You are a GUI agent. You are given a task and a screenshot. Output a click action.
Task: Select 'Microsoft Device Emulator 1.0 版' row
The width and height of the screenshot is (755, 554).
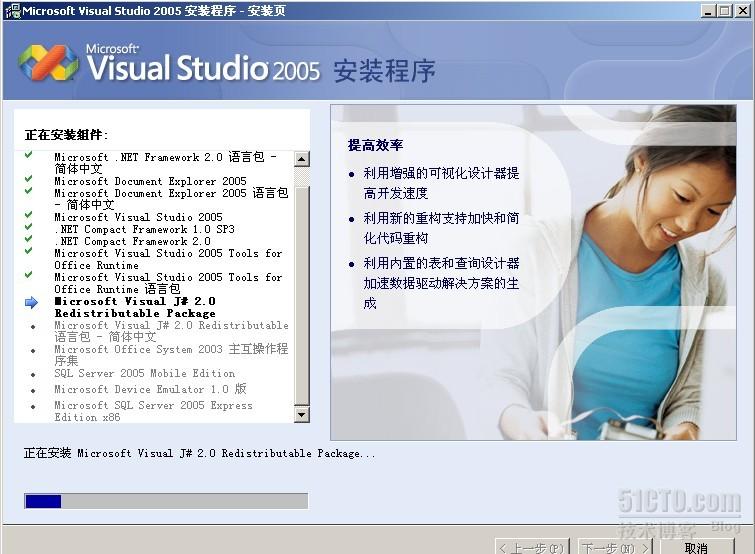pyautogui.click(x=150, y=389)
